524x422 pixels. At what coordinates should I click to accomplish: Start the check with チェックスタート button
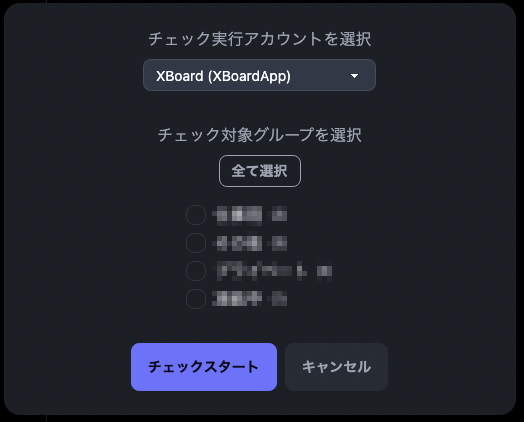click(x=204, y=367)
